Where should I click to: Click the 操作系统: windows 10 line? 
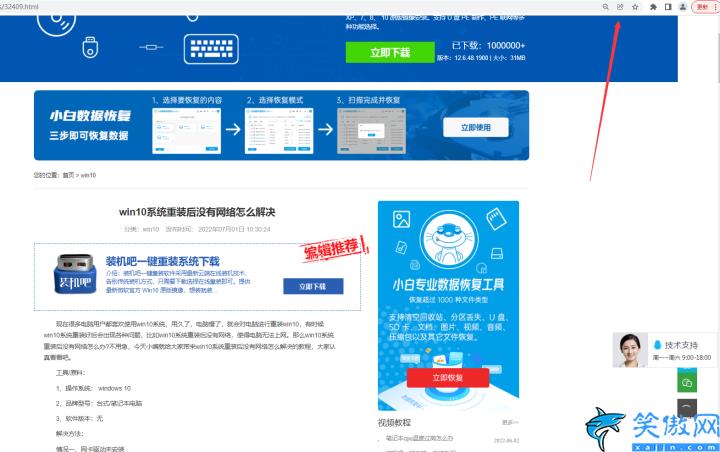tap(93, 388)
